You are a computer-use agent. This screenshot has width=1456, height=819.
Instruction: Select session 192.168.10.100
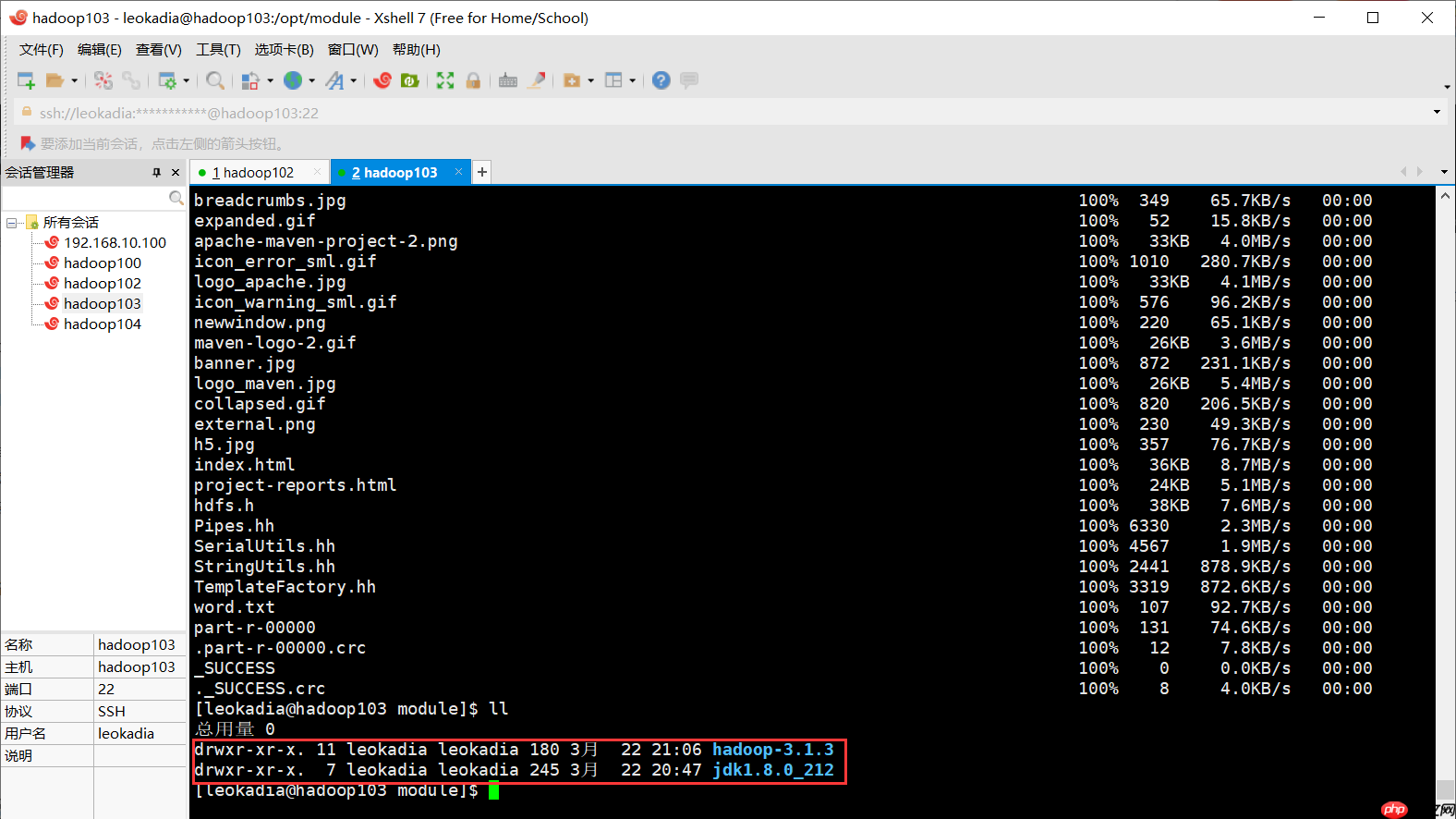click(x=115, y=242)
